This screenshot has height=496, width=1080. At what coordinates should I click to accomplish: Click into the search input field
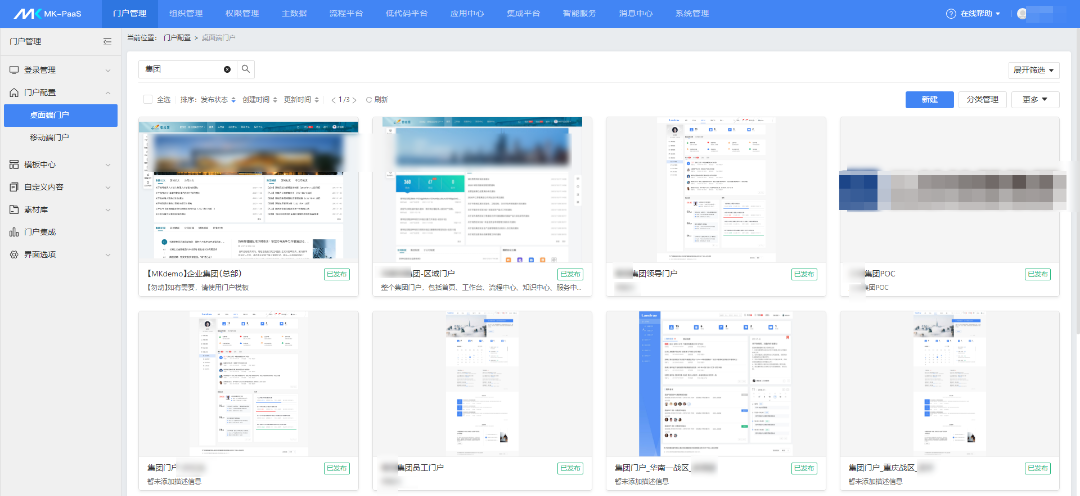click(180, 69)
